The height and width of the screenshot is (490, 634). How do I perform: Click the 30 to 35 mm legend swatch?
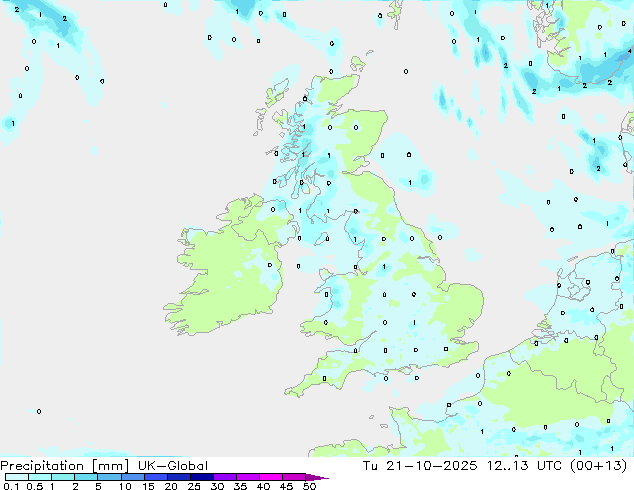(224, 477)
